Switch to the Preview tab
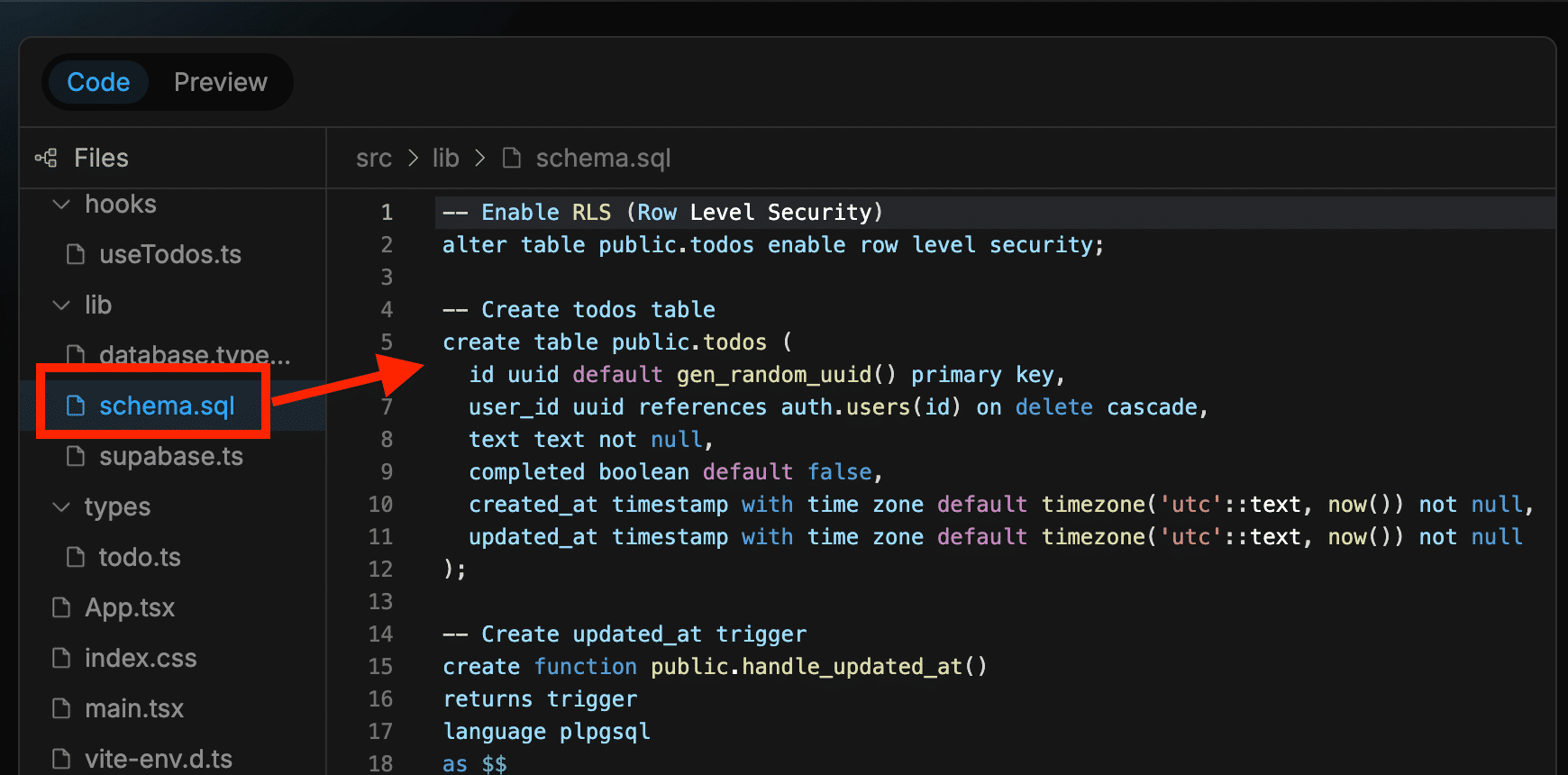The width and height of the screenshot is (1568, 775). tap(220, 82)
